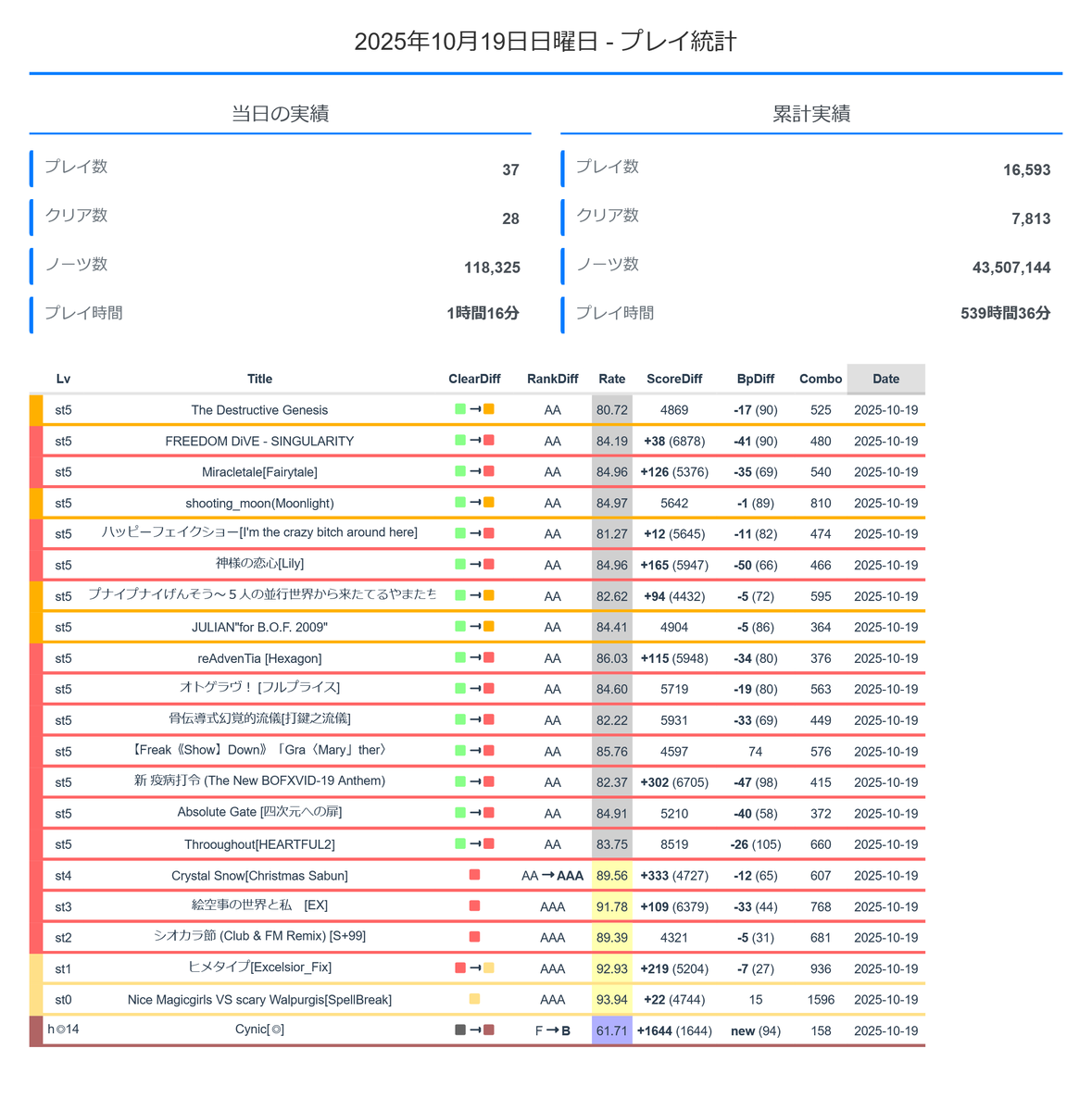Click level label h◎14
Image resolution: width=1092 pixels, height=1111 pixels.
(63, 1030)
